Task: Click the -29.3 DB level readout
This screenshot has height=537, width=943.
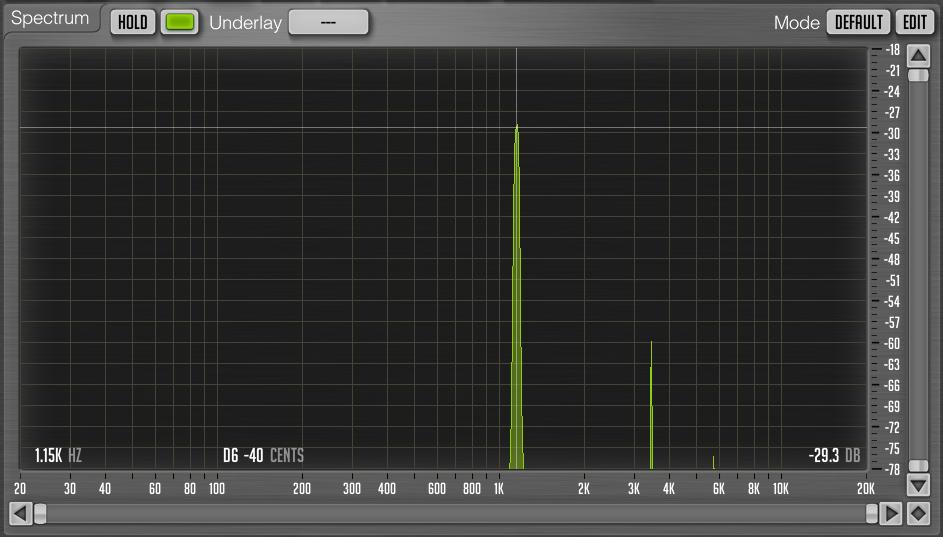Action: [834, 456]
